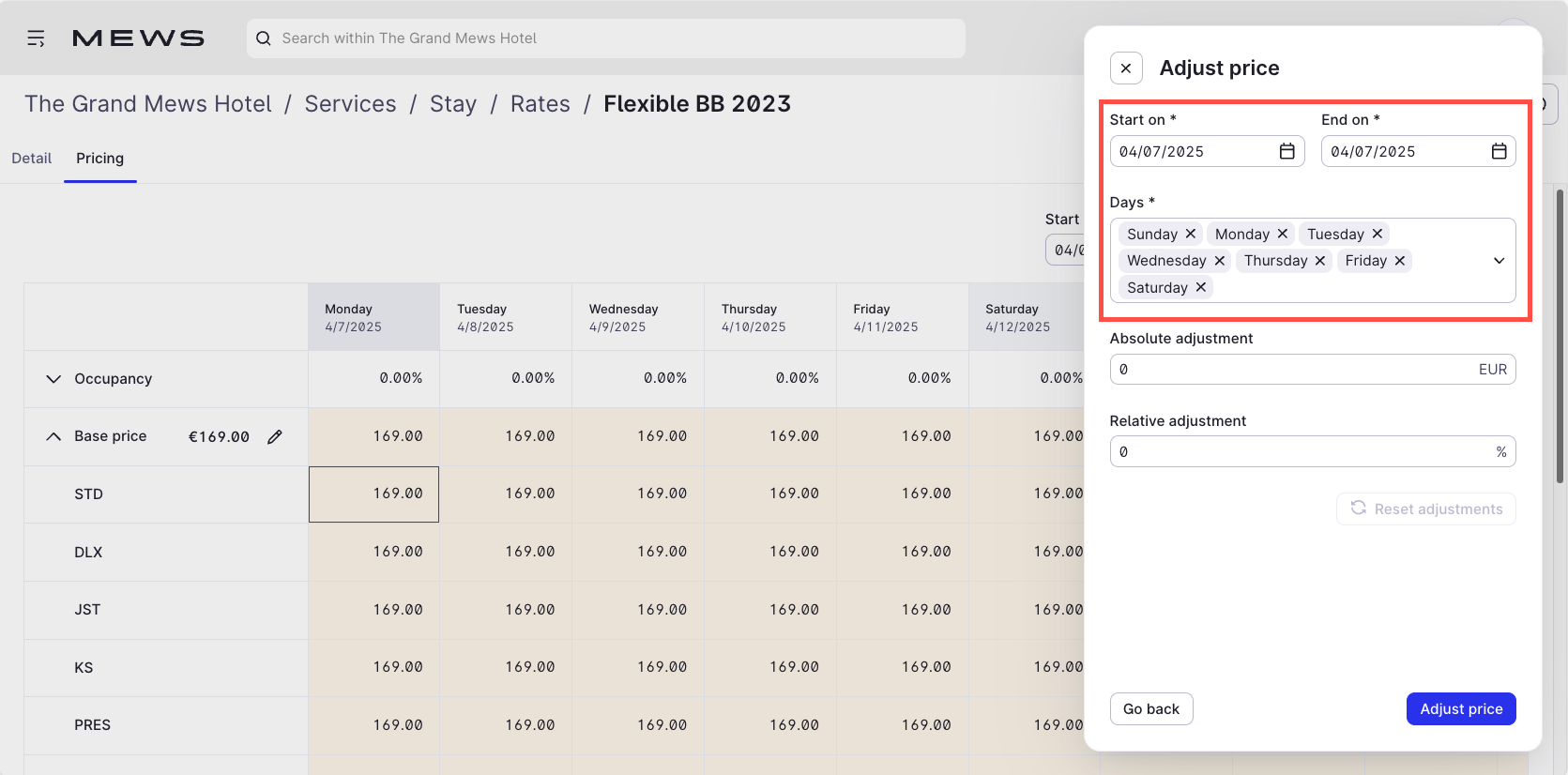Click the search magnifier icon

[264, 38]
